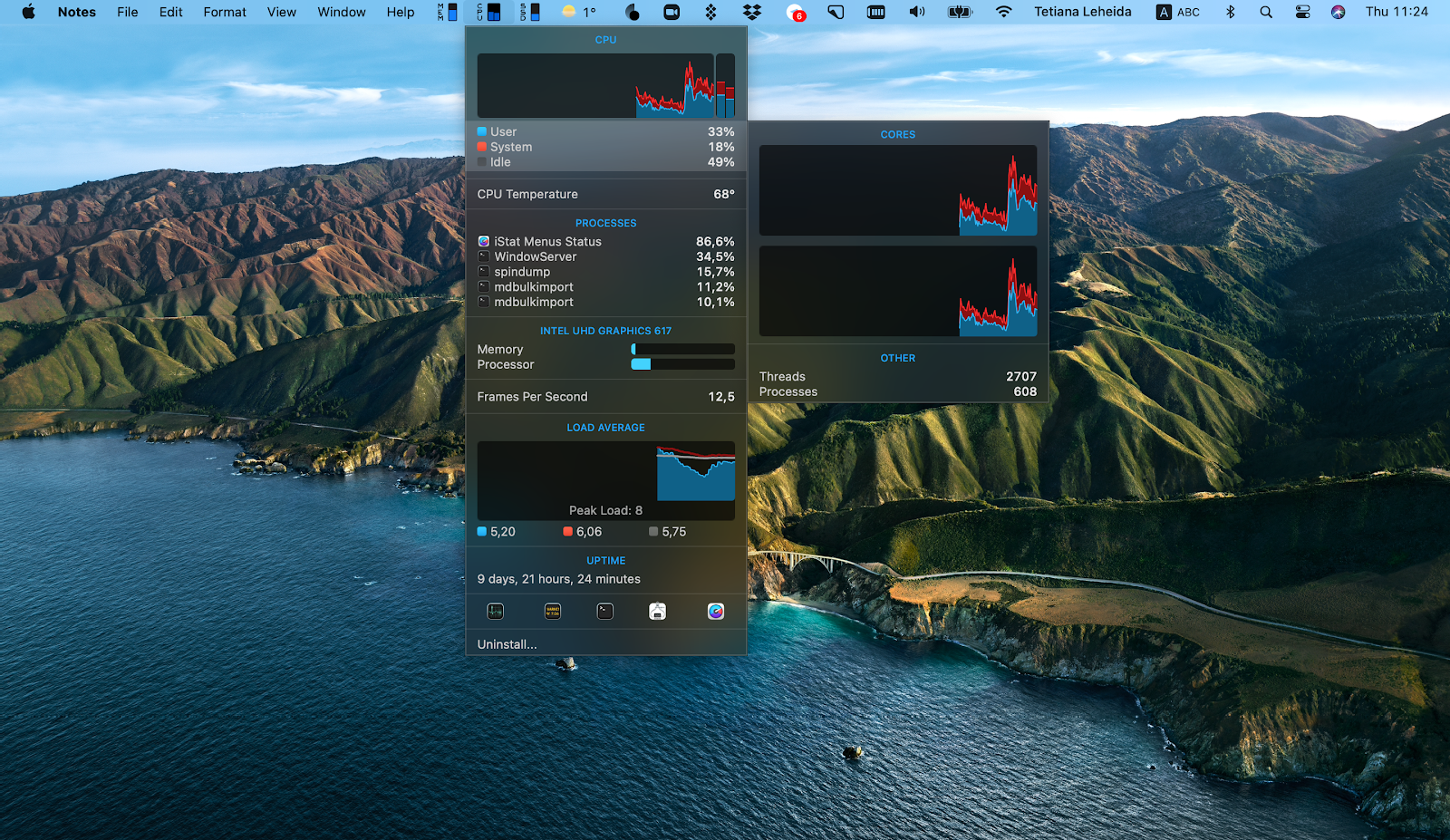
Task: Click the menu bar icon with red 6 badge
Action: [x=796, y=13]
